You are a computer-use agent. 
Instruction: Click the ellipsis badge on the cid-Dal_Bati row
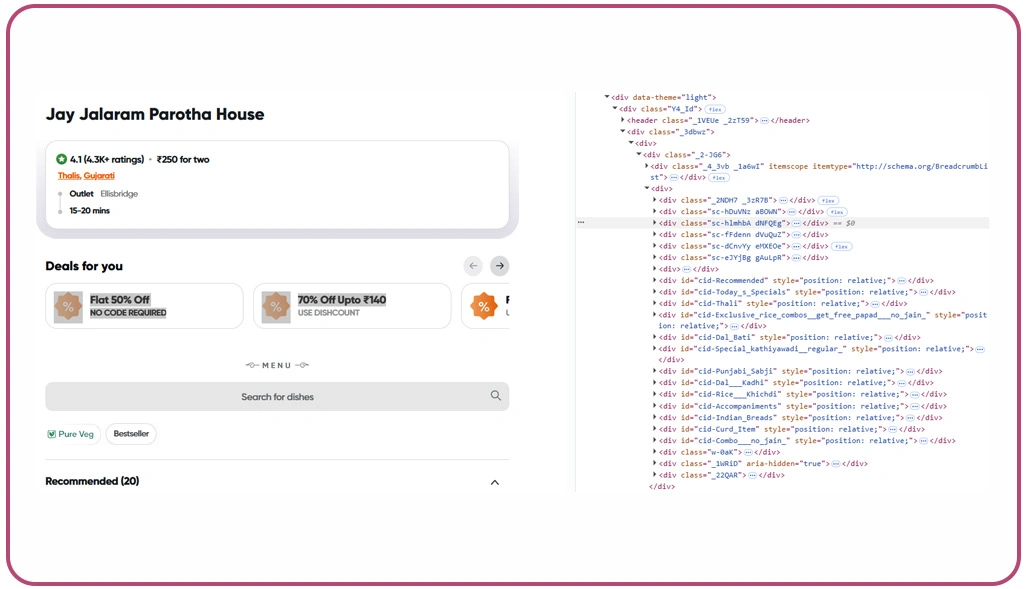(888, 338)
